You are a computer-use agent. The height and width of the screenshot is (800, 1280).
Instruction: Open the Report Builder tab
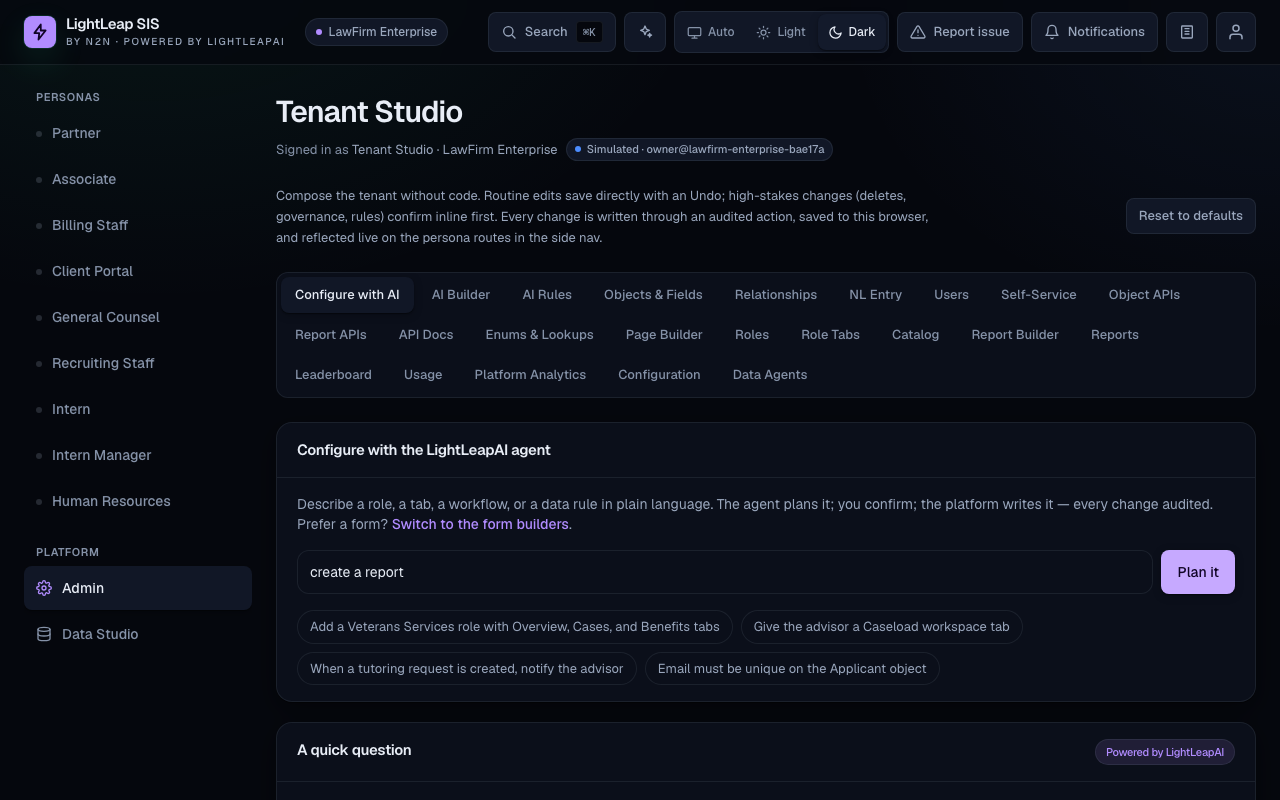[1015, 335]
